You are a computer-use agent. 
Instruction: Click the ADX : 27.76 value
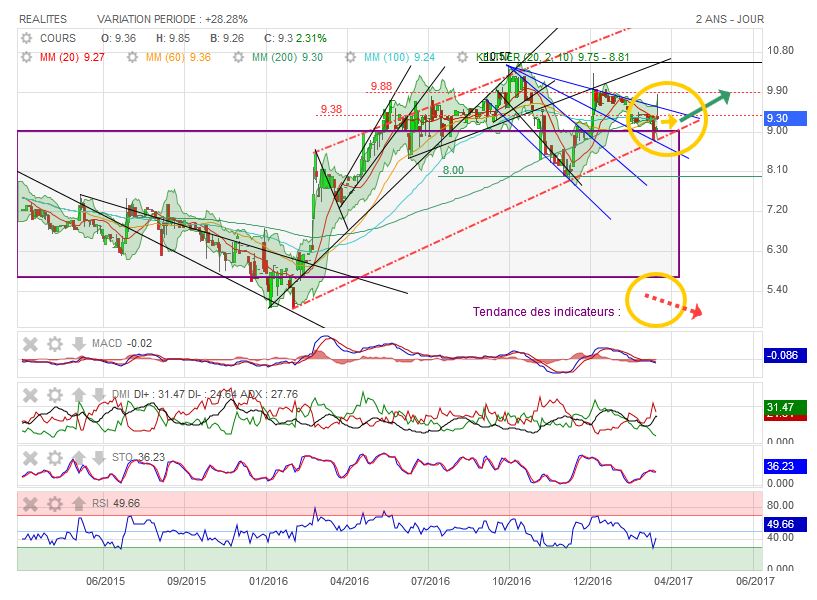click(x=269, y=394)
